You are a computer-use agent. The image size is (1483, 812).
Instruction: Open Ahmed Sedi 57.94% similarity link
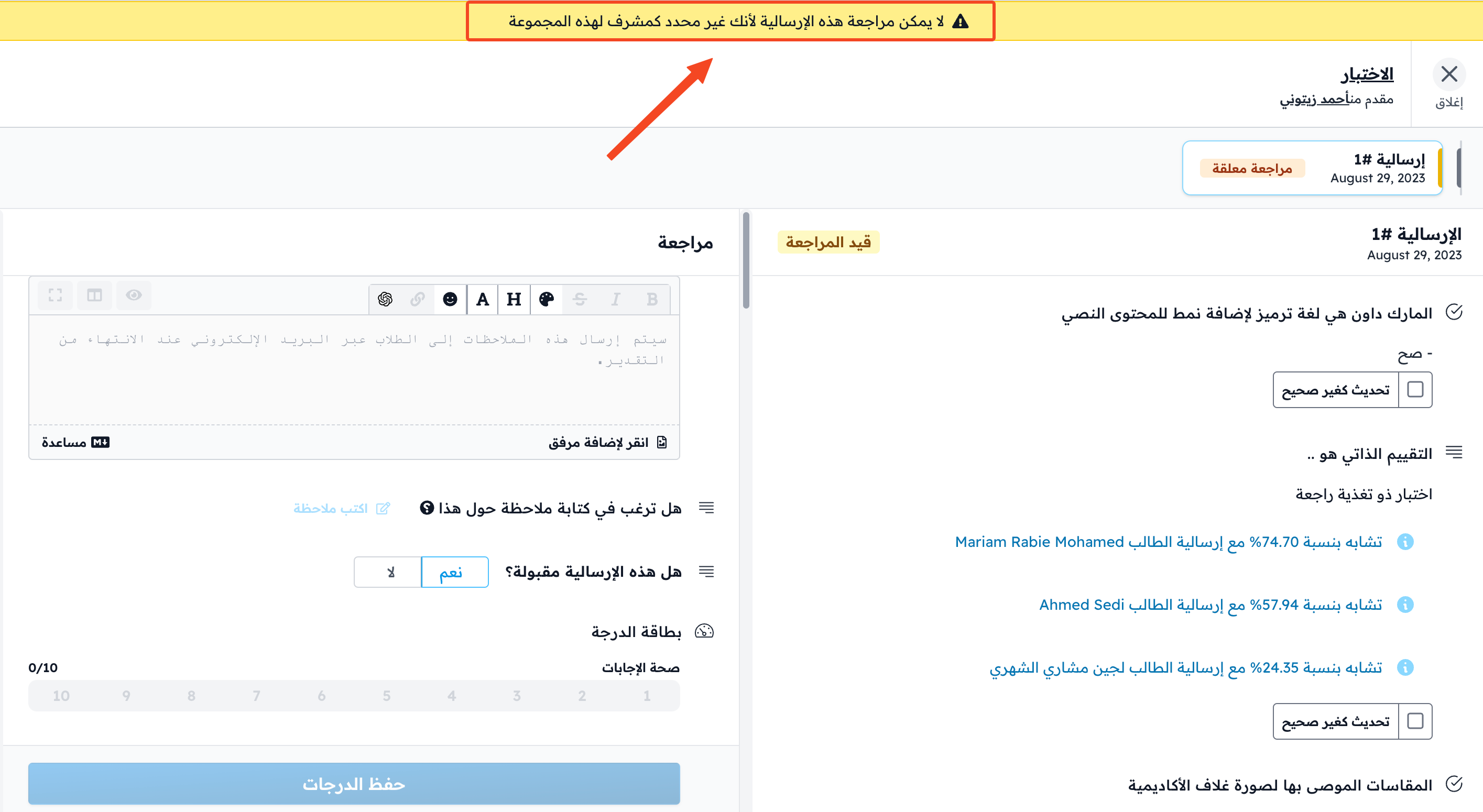[x=1211, y=604]
